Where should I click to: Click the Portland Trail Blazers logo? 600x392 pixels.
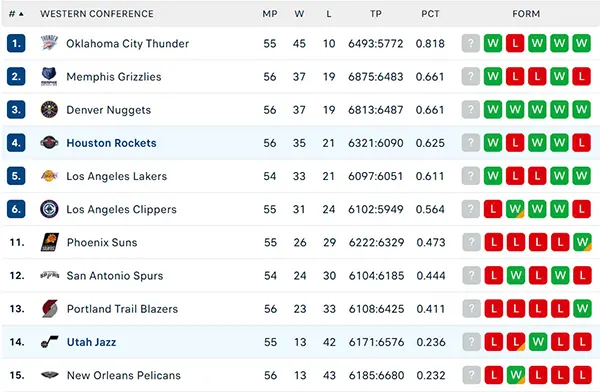[x=50, y=309]
